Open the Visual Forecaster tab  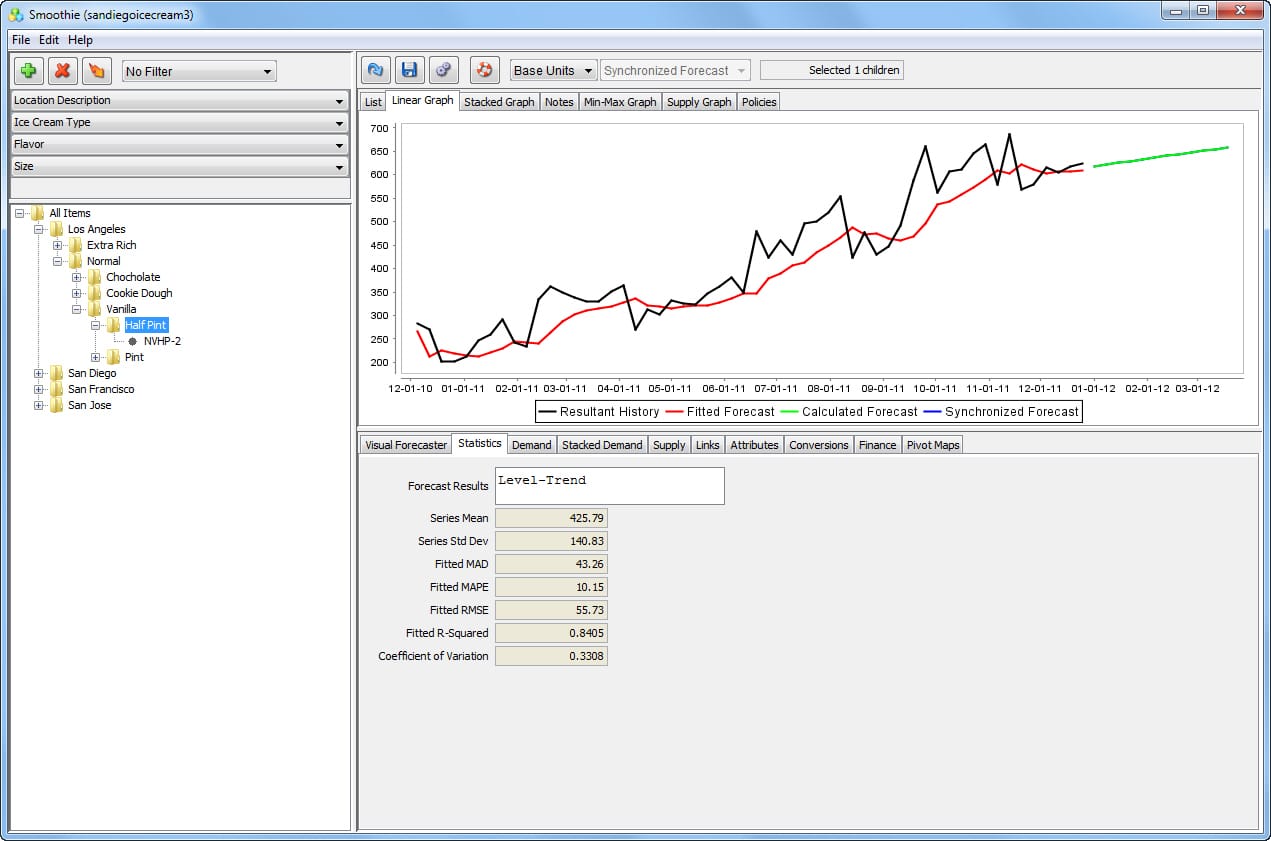pos(405,445)
